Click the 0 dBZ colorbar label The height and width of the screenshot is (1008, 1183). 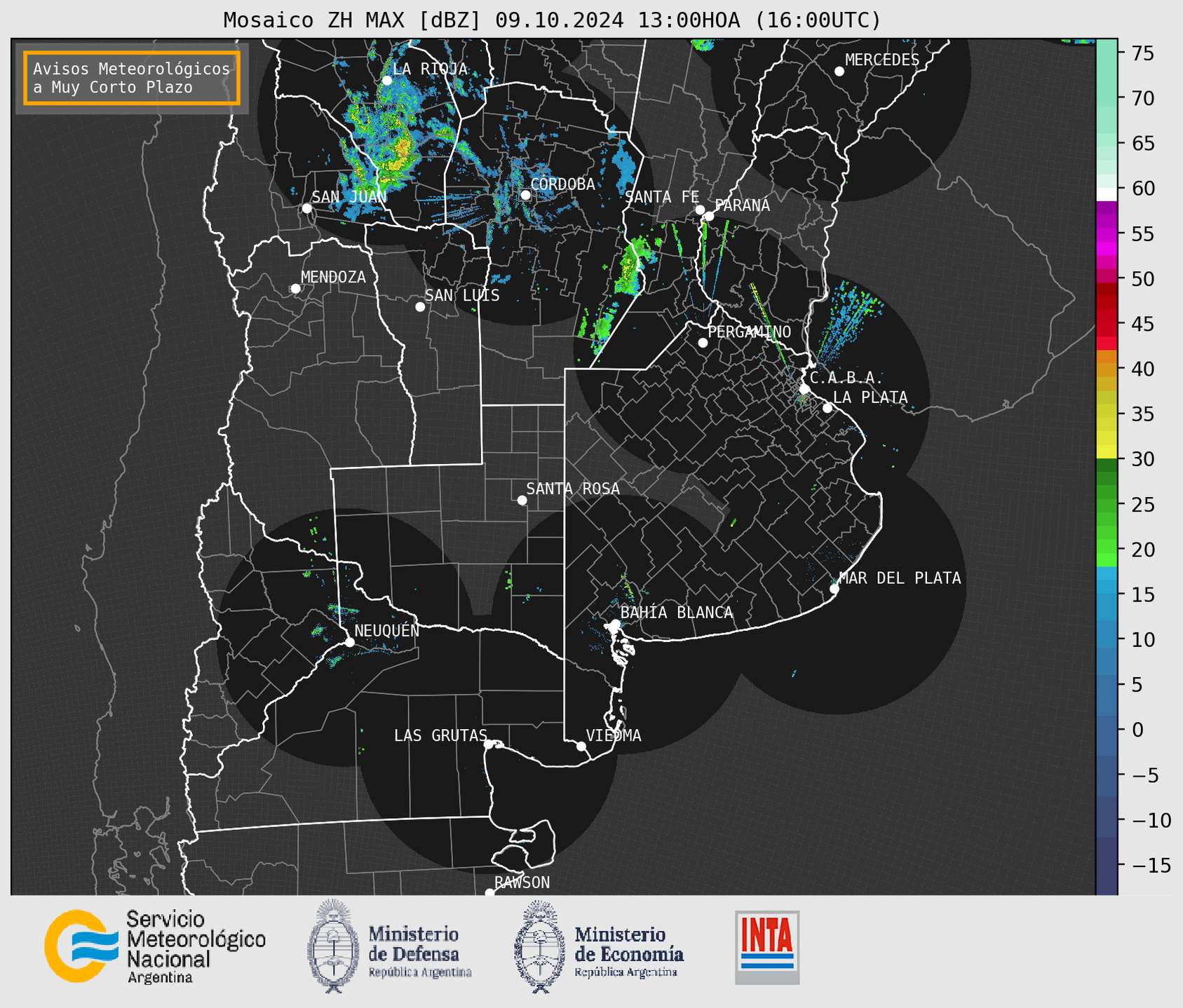point(1137,730)
